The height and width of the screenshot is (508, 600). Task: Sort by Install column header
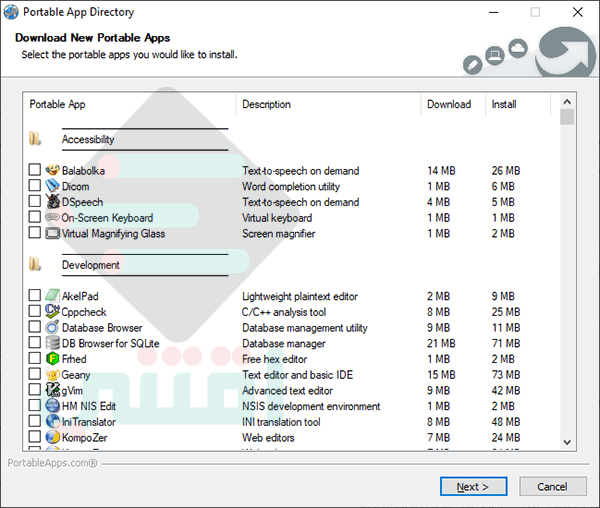(x=518, y=104)
